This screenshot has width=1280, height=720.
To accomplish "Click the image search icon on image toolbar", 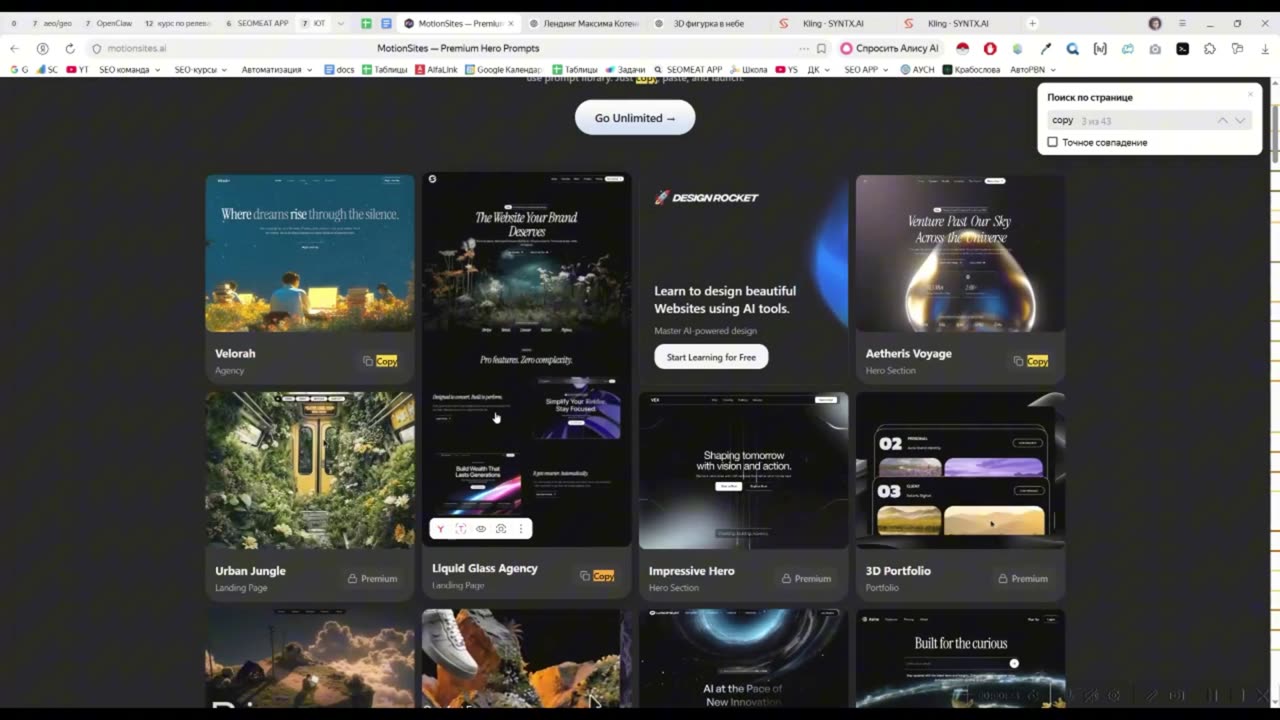I will tap(501, 529).
